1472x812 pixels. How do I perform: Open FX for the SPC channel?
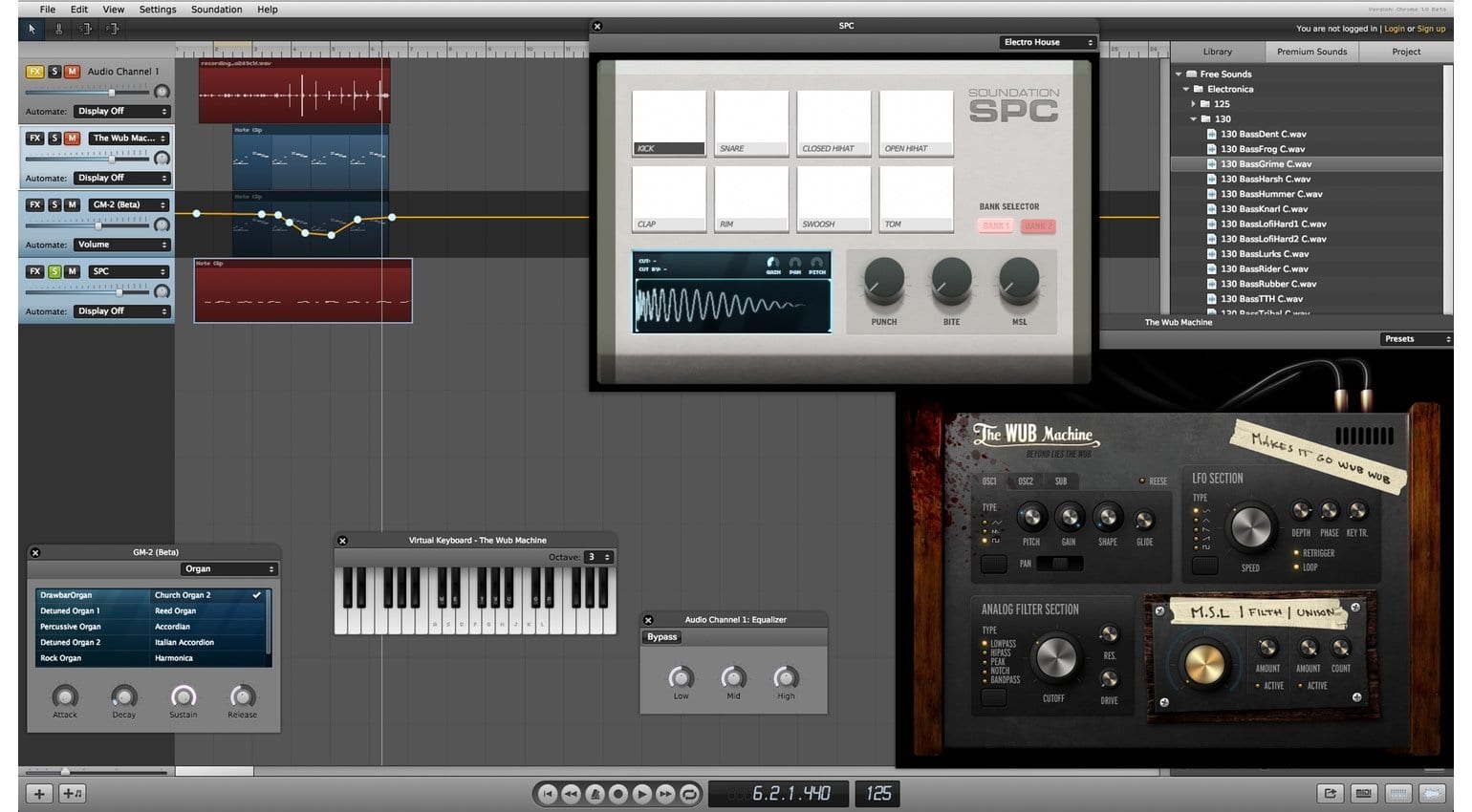[x=34, y=271]
